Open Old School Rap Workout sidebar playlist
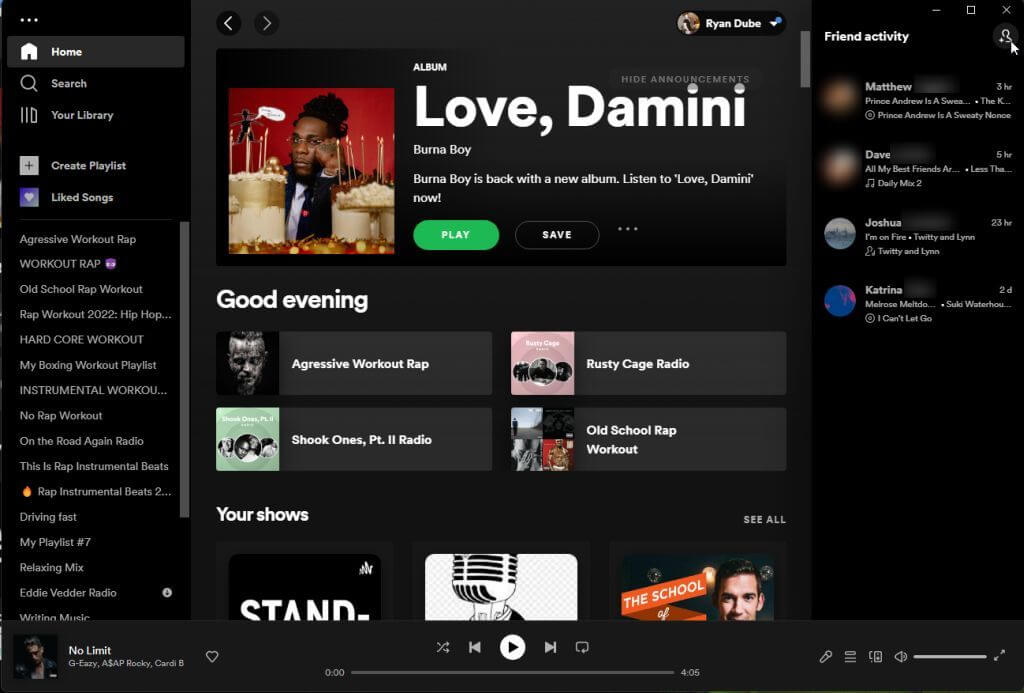This screenshot has width=1024, height=693. click(81, 289)
